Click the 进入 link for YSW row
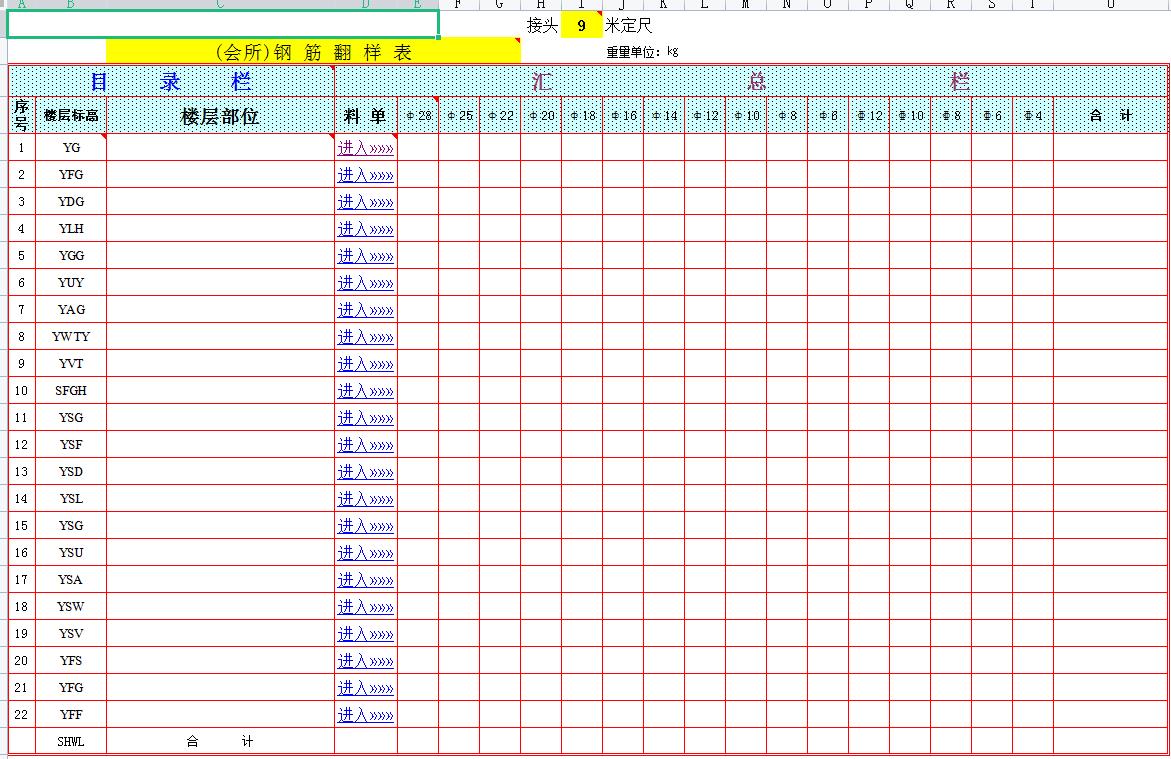This screenshot has width=1171, height=759. click(365, 607)
